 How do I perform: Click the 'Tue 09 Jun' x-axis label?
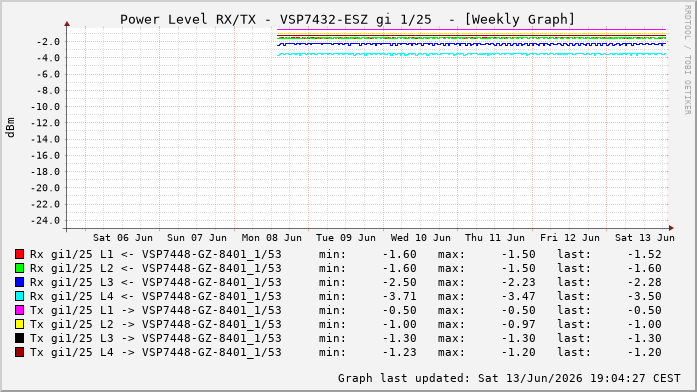346,238
